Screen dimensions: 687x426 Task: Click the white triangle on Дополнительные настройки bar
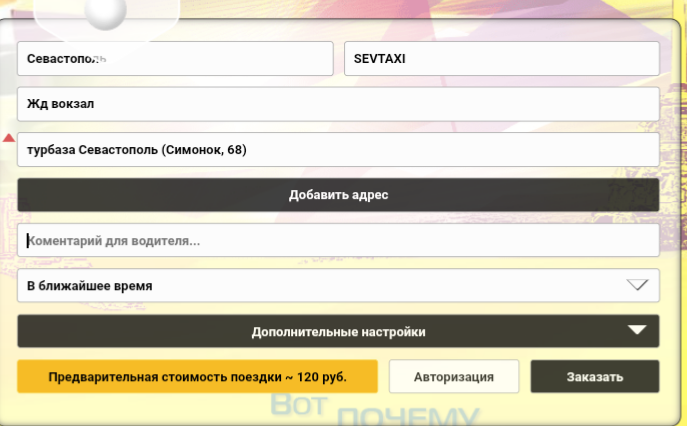(637, 330)
